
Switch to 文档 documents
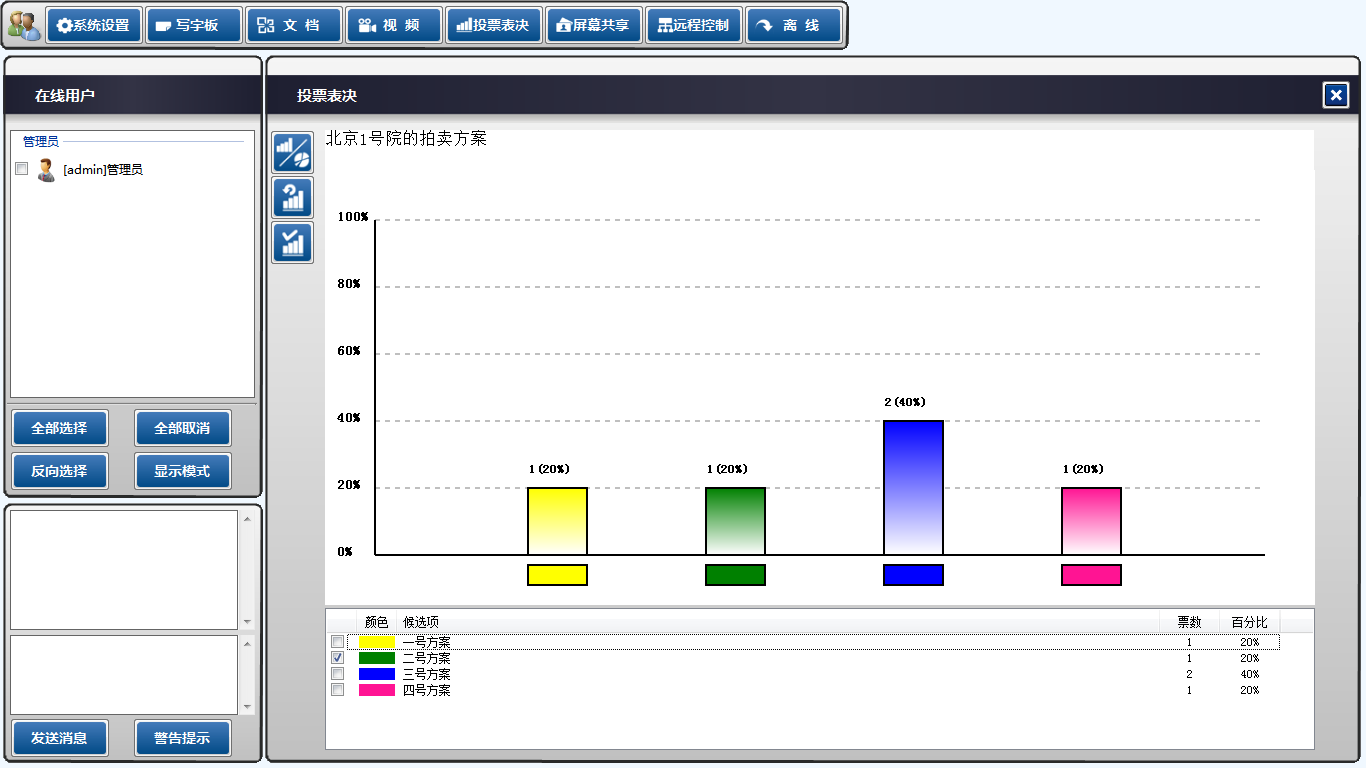[x=294, y=25]
